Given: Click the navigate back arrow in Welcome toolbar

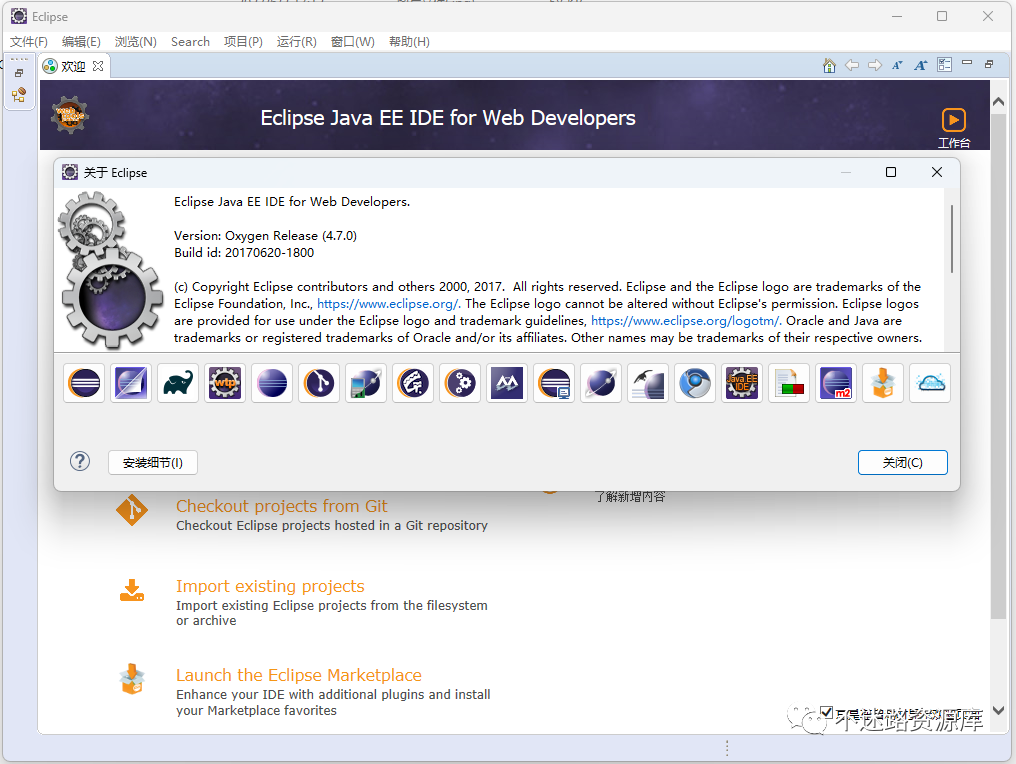Looking at the screenshot, I should click(x=852, y=65).
